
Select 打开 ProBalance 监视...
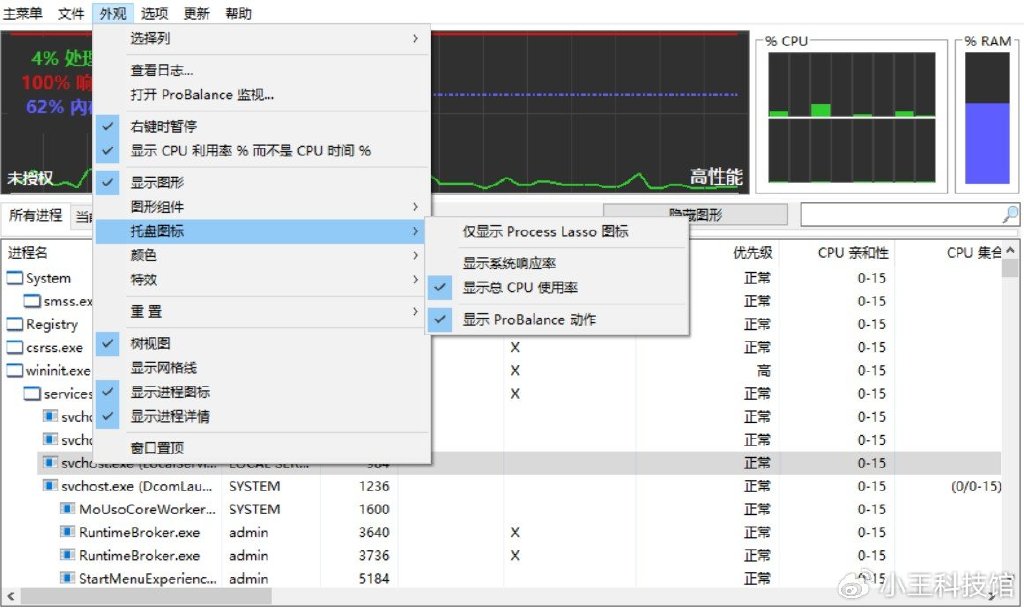(262, 95)
